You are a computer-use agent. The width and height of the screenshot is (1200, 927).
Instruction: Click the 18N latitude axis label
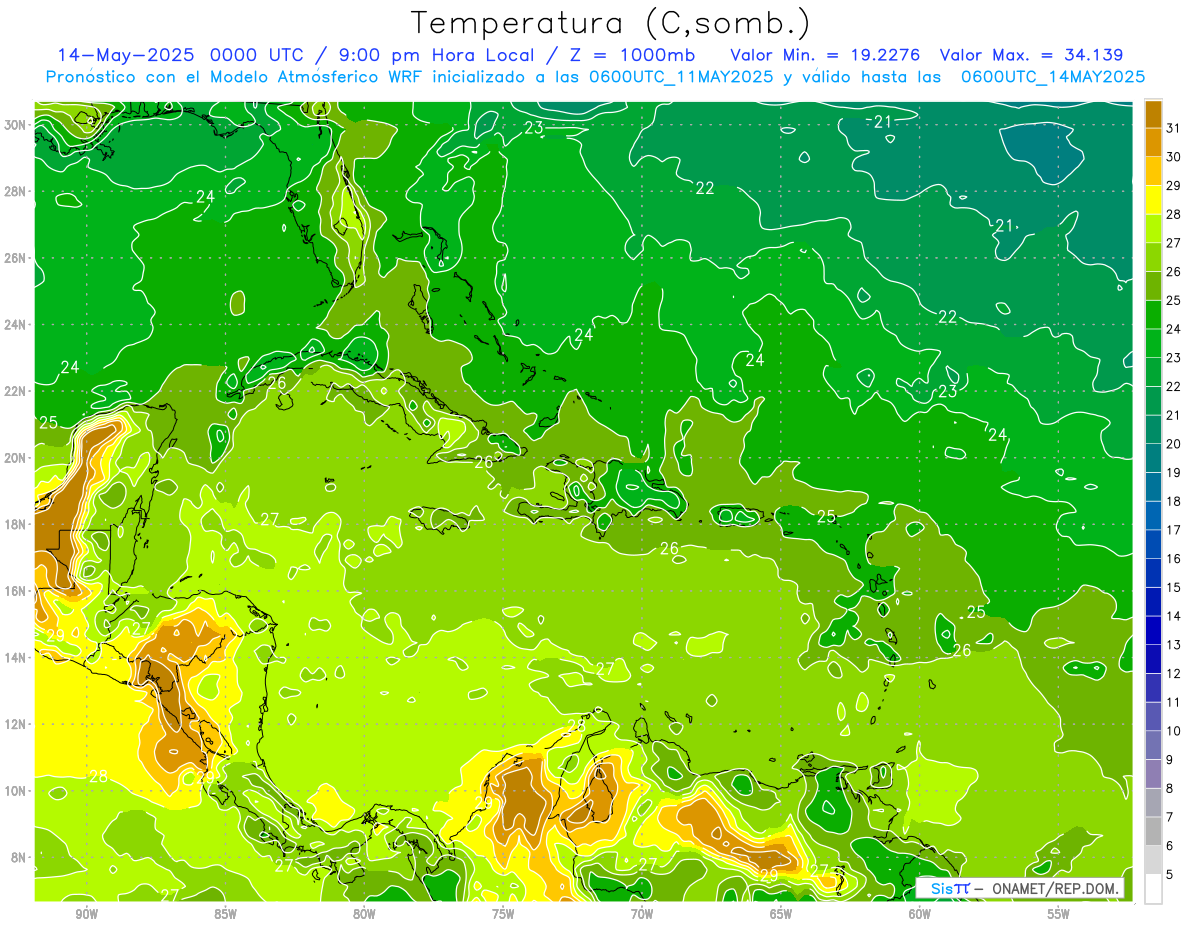[x=16, y=524]
